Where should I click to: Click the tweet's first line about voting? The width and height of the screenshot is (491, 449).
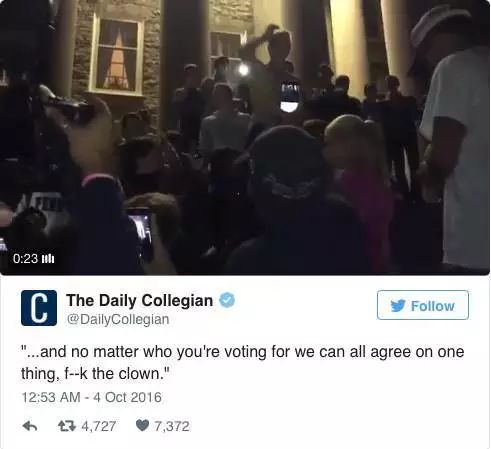tap(243, 352)
